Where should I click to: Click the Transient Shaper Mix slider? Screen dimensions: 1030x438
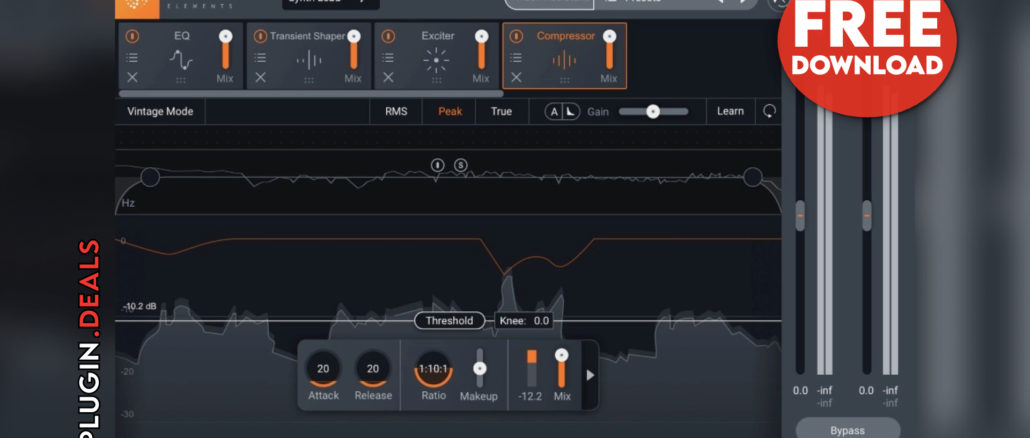click(353, 49)
